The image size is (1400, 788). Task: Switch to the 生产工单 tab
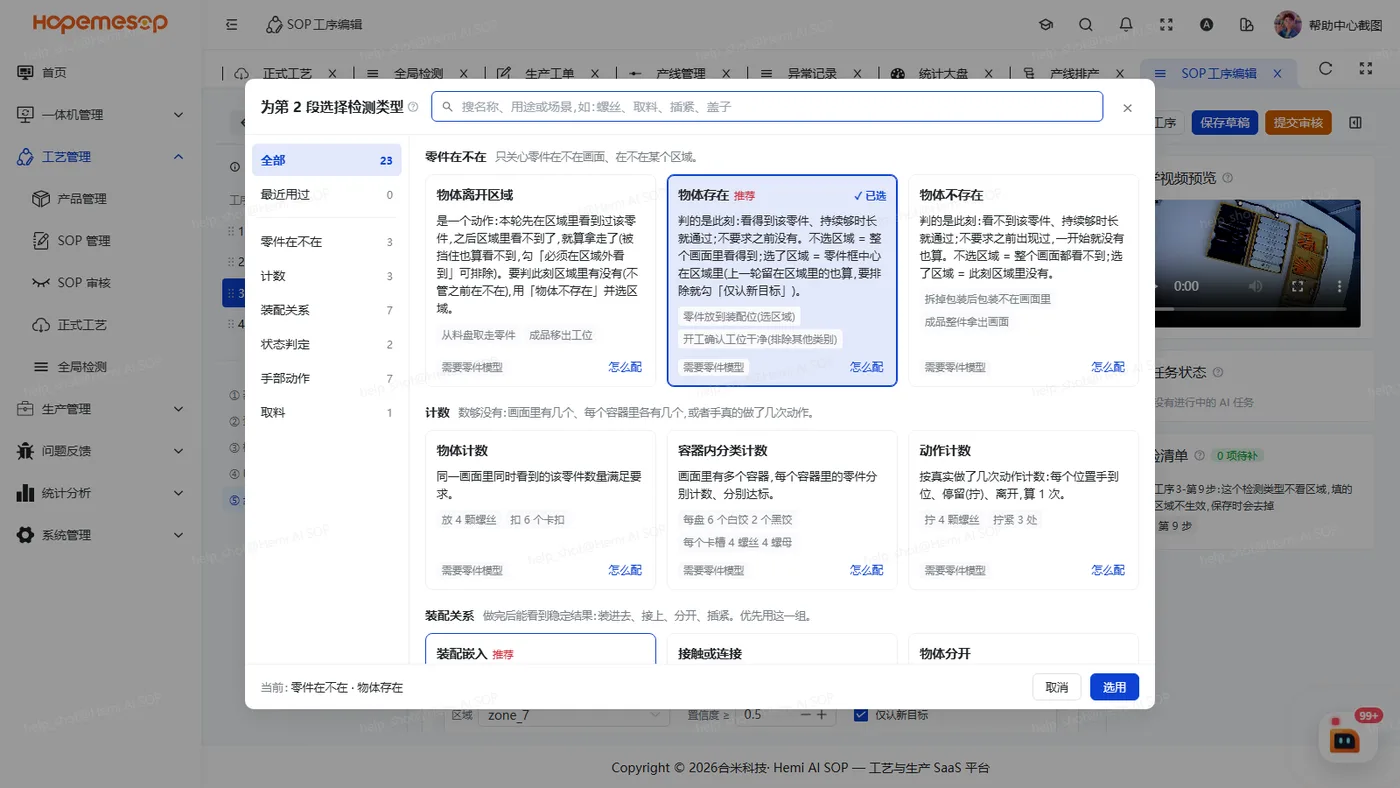point(549,73)
